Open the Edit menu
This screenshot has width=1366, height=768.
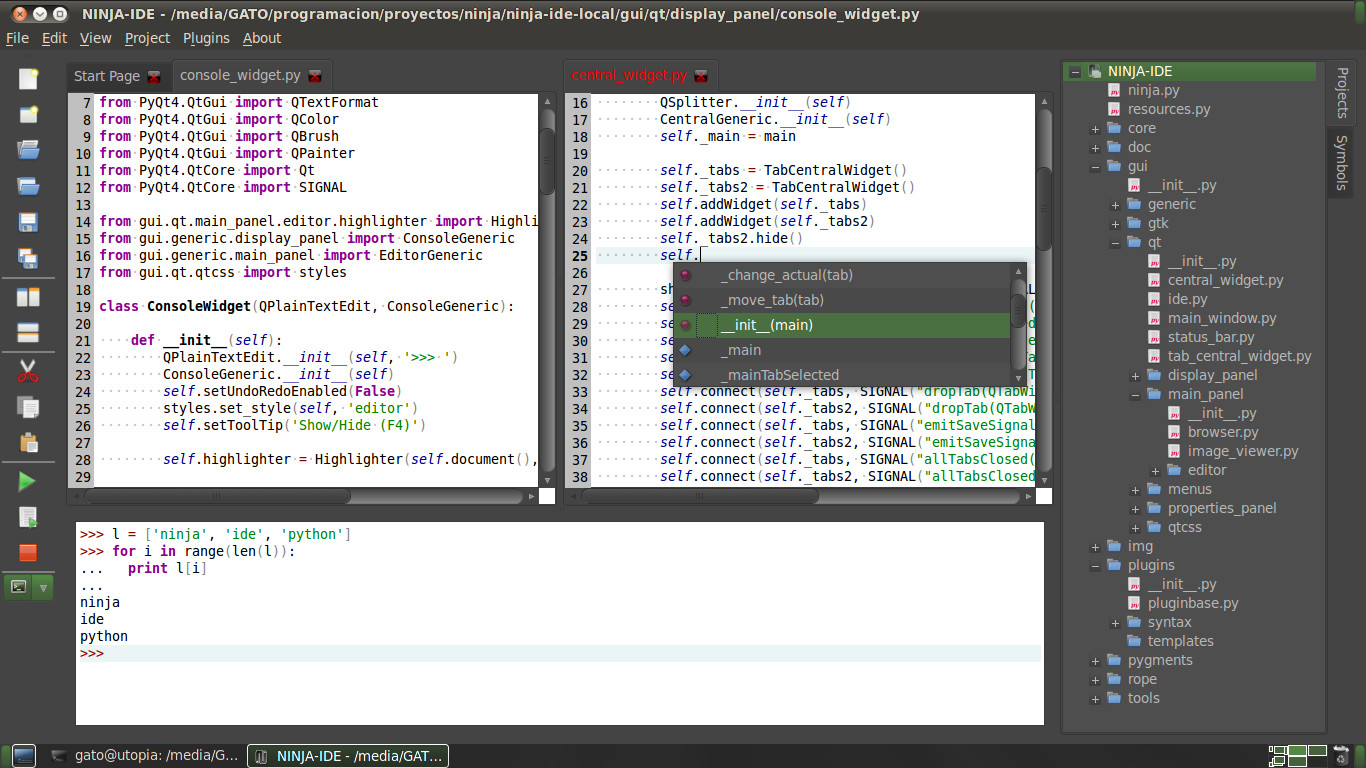click(x=54, y=38)
